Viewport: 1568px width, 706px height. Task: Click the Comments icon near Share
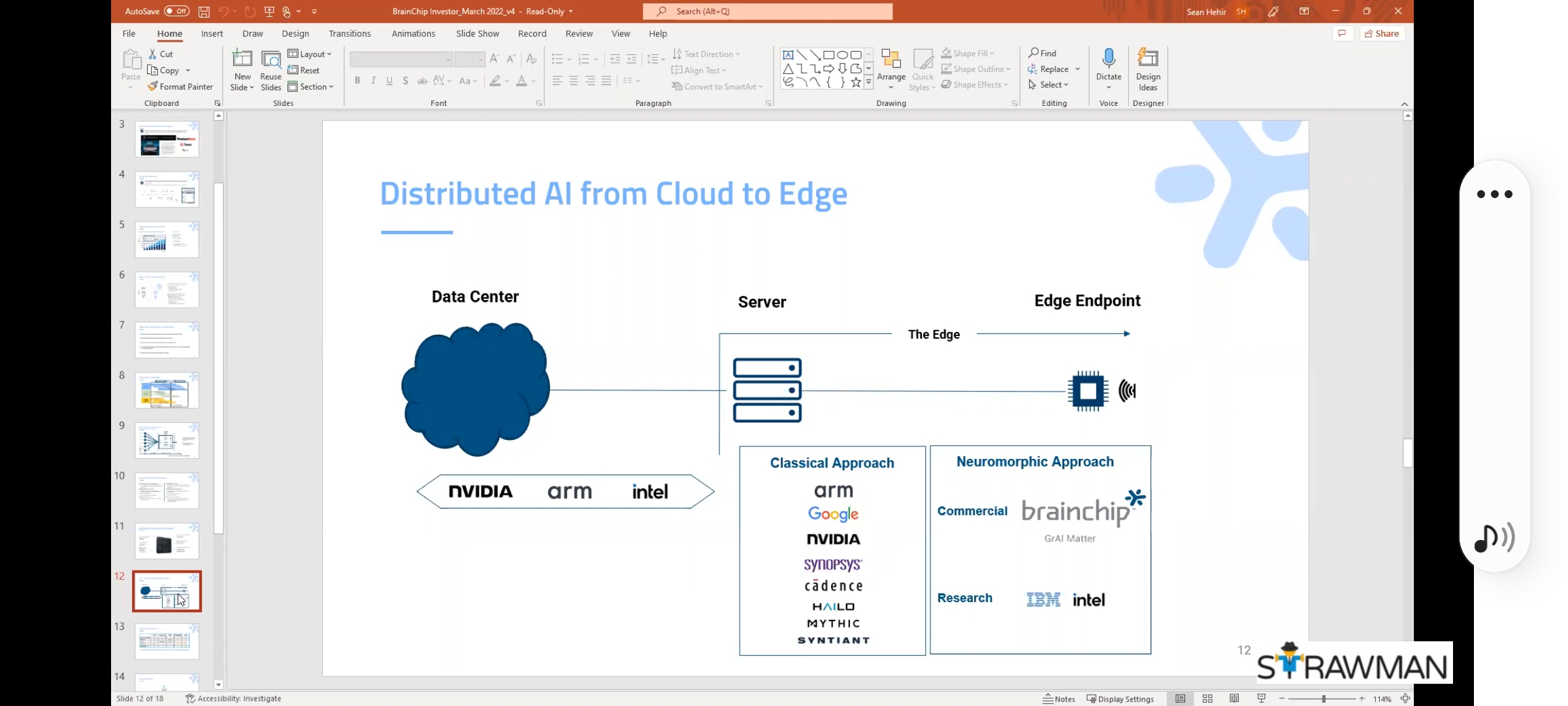1342,33
